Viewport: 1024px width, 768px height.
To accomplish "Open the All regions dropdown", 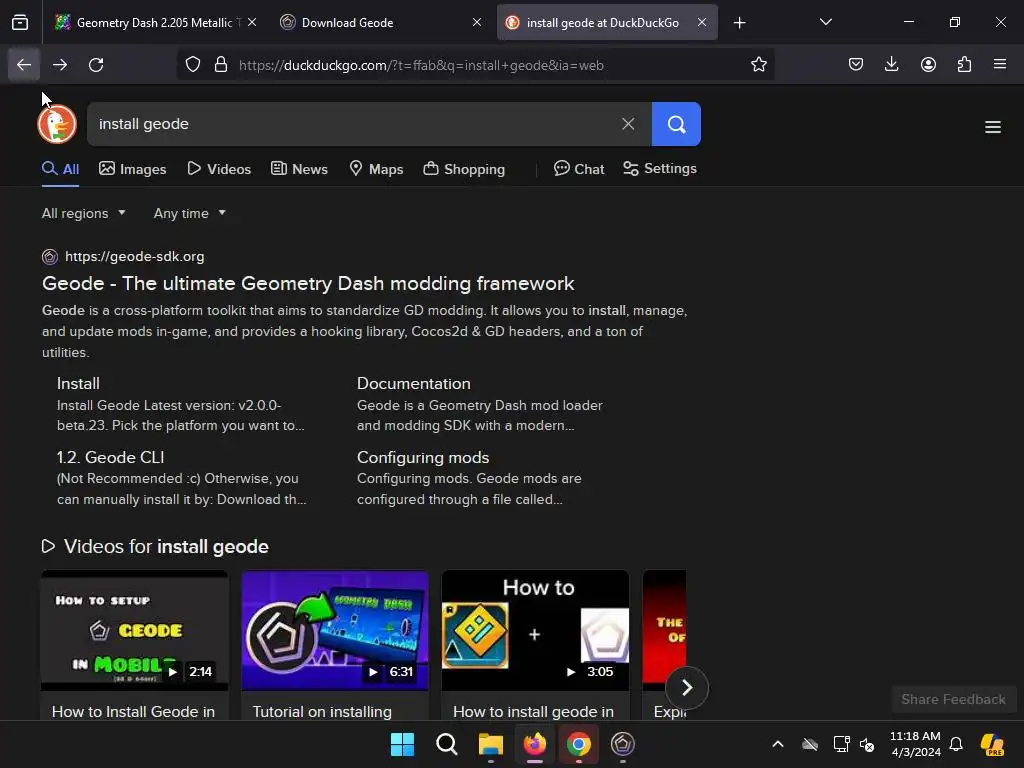I will click(84, 214).
